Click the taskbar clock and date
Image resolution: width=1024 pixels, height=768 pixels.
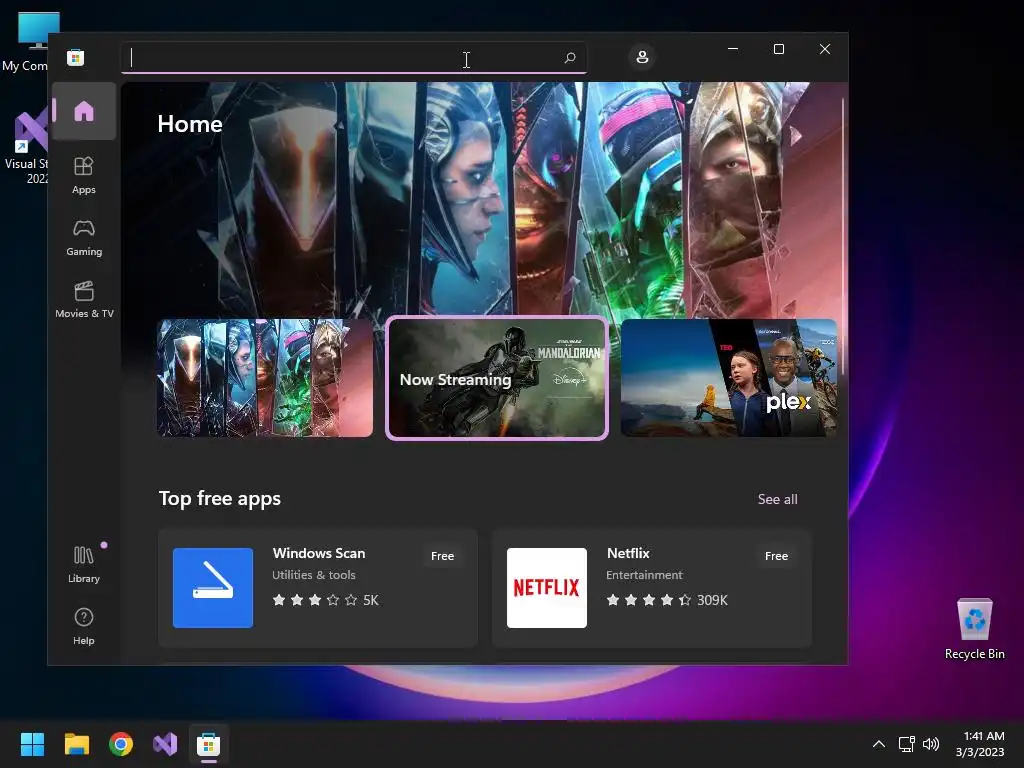tap(980, 744)
